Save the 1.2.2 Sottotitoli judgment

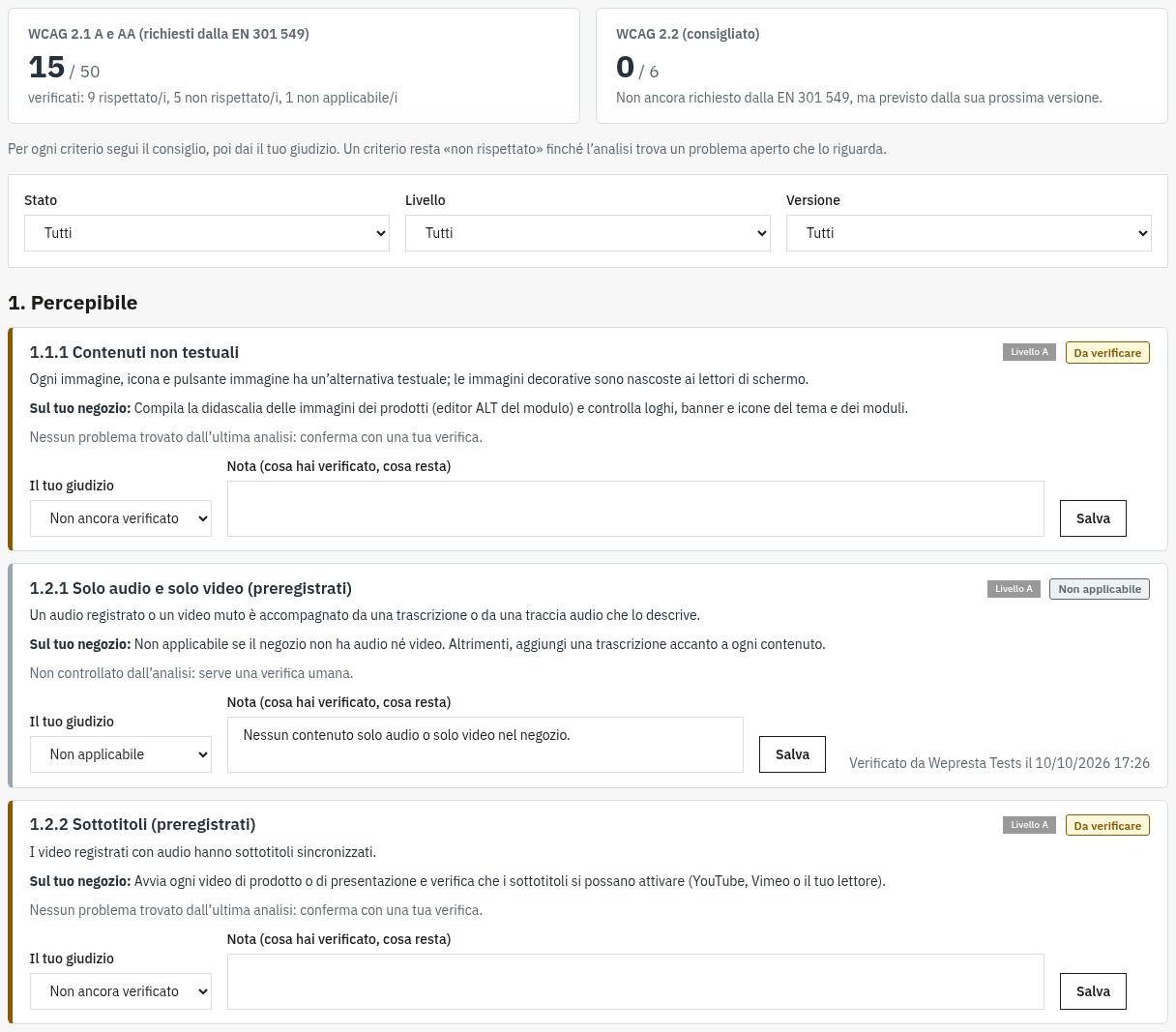tap(1093, 991)
